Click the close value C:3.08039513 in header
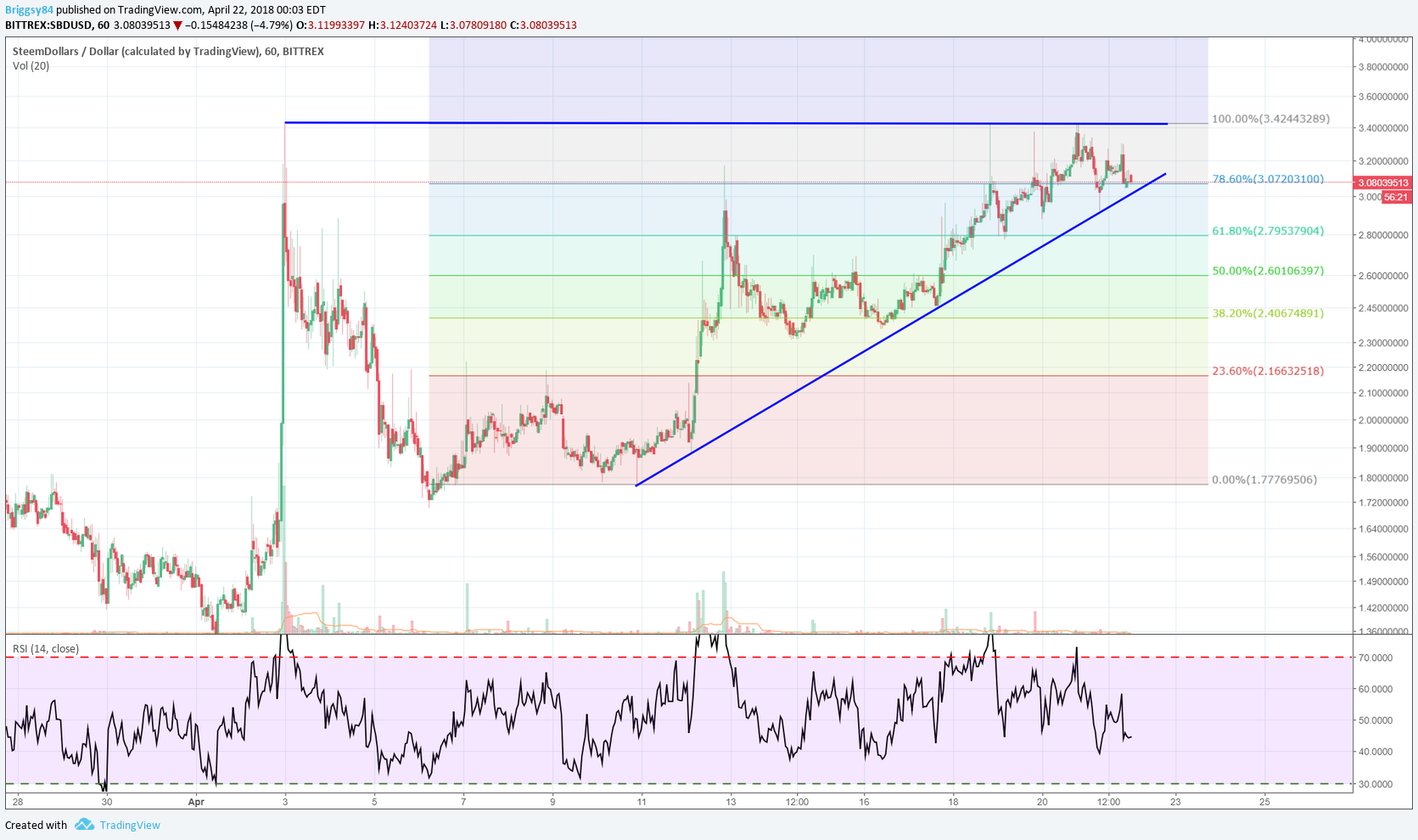This screenshot has width=1418, height=840. pyautogui.click(x=543, y=25)
